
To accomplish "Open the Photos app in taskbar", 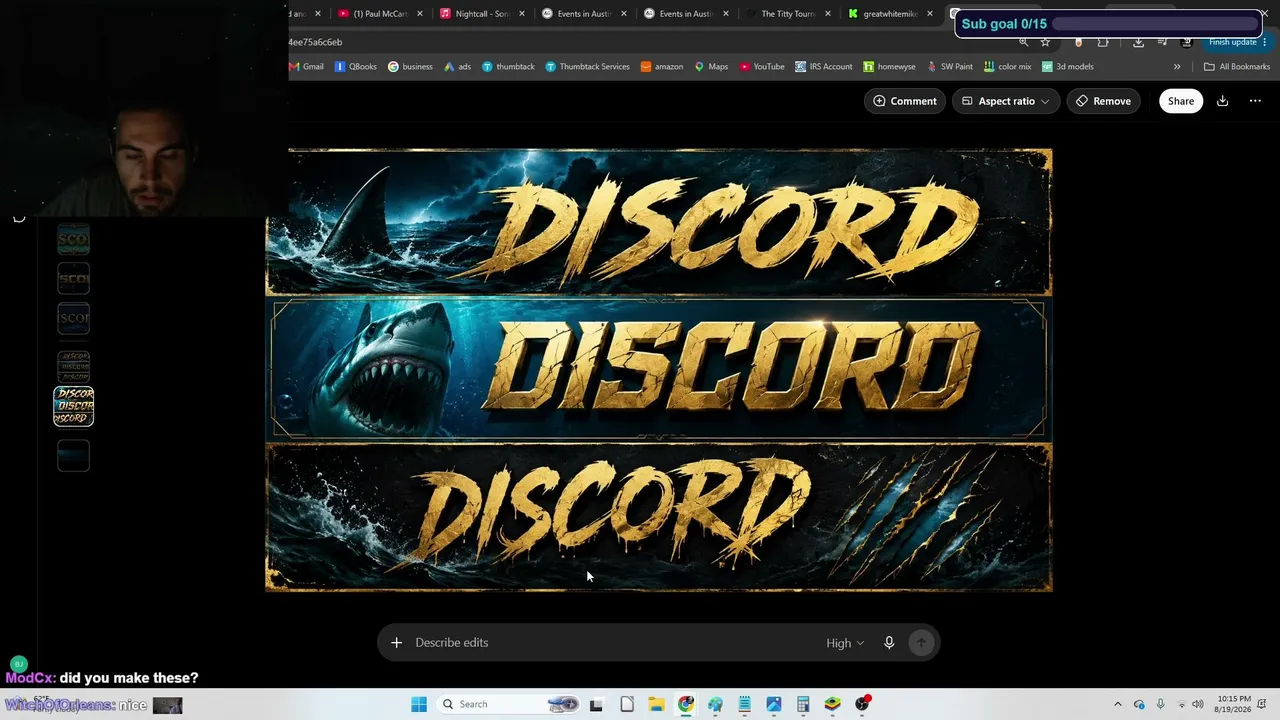I will click(774, 704).
